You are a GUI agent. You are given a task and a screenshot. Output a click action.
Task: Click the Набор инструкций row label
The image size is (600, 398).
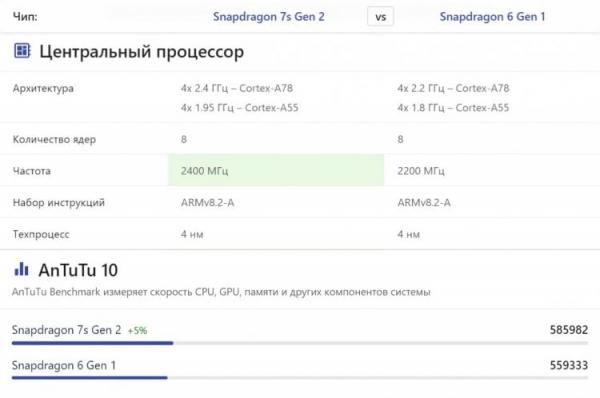(59, 202)
